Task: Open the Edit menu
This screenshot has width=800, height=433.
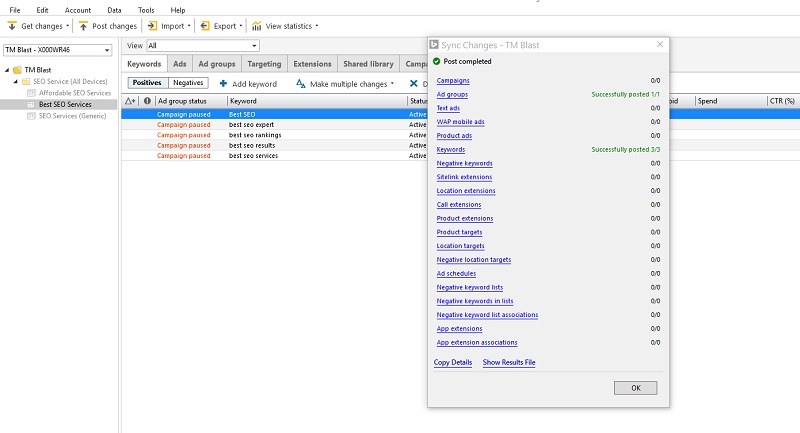Action: (x=42, y=10)
